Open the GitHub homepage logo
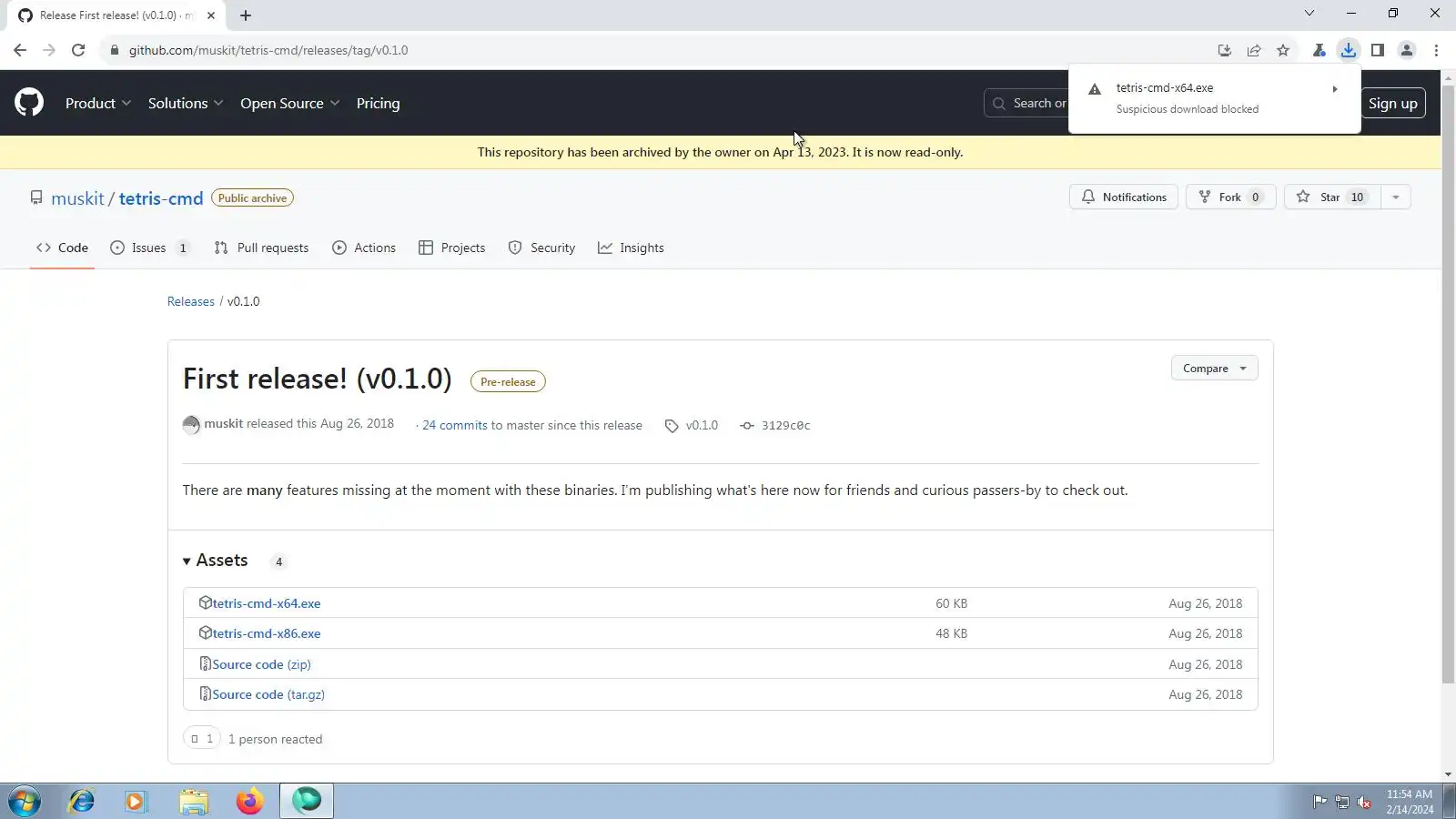The width and height of the screenshot is (1456, 819). (29, 103)
